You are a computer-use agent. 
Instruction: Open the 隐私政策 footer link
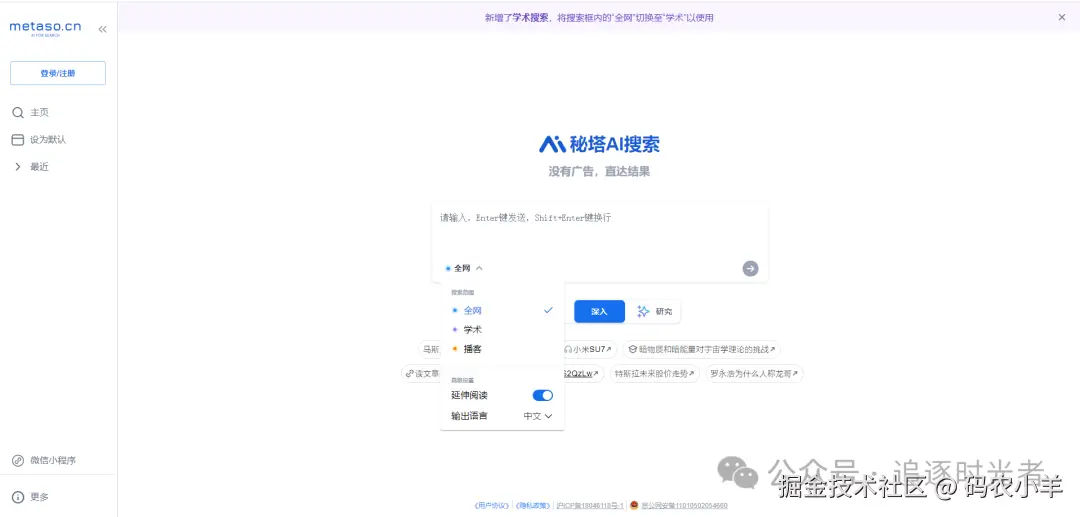[x=532, y=505]
